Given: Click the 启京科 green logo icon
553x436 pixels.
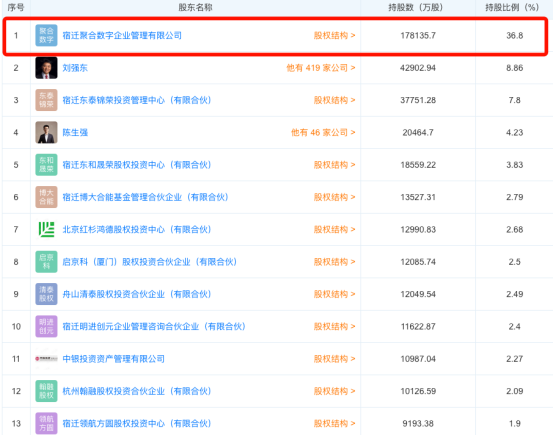Looking at the screenshot, I should point(46,262).
